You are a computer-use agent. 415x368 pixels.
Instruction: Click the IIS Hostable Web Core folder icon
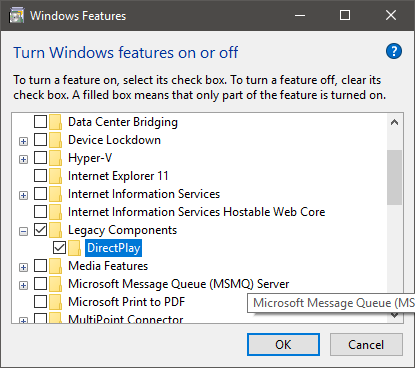coord(55,212)
